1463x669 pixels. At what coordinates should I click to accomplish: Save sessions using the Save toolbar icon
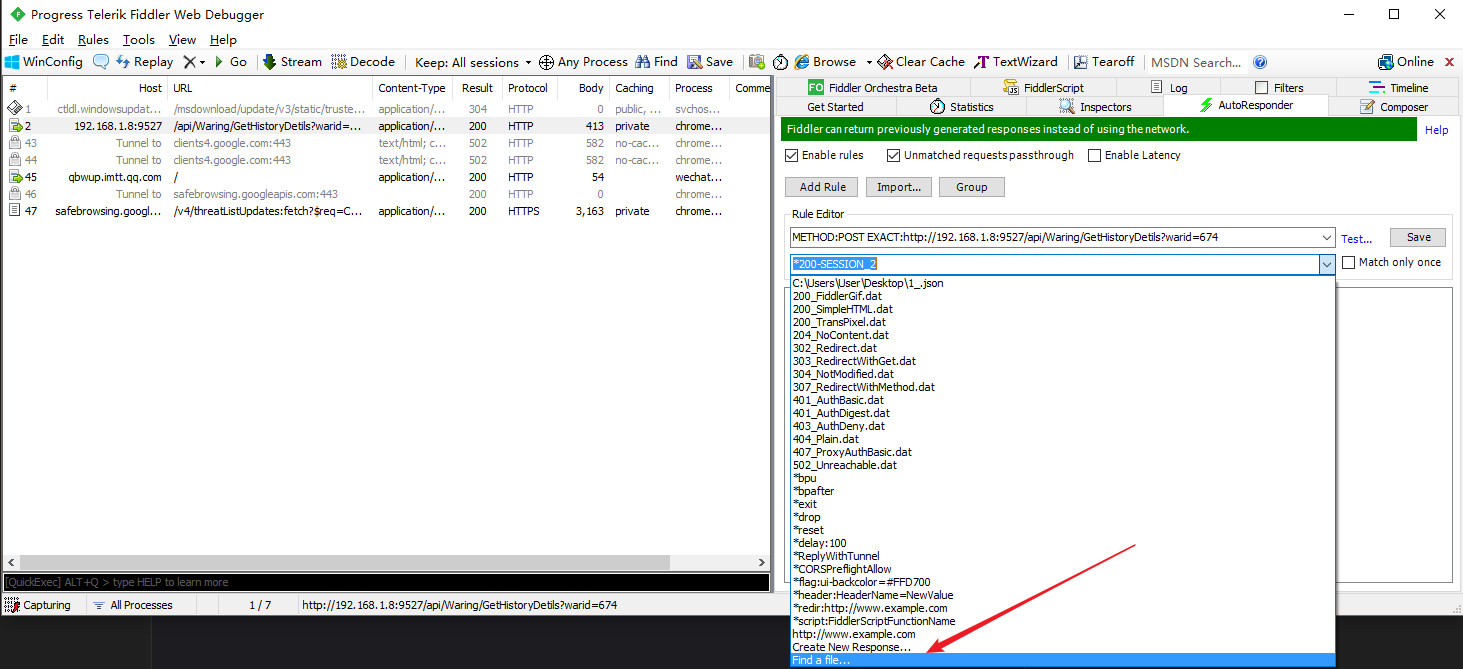(710, 62)
